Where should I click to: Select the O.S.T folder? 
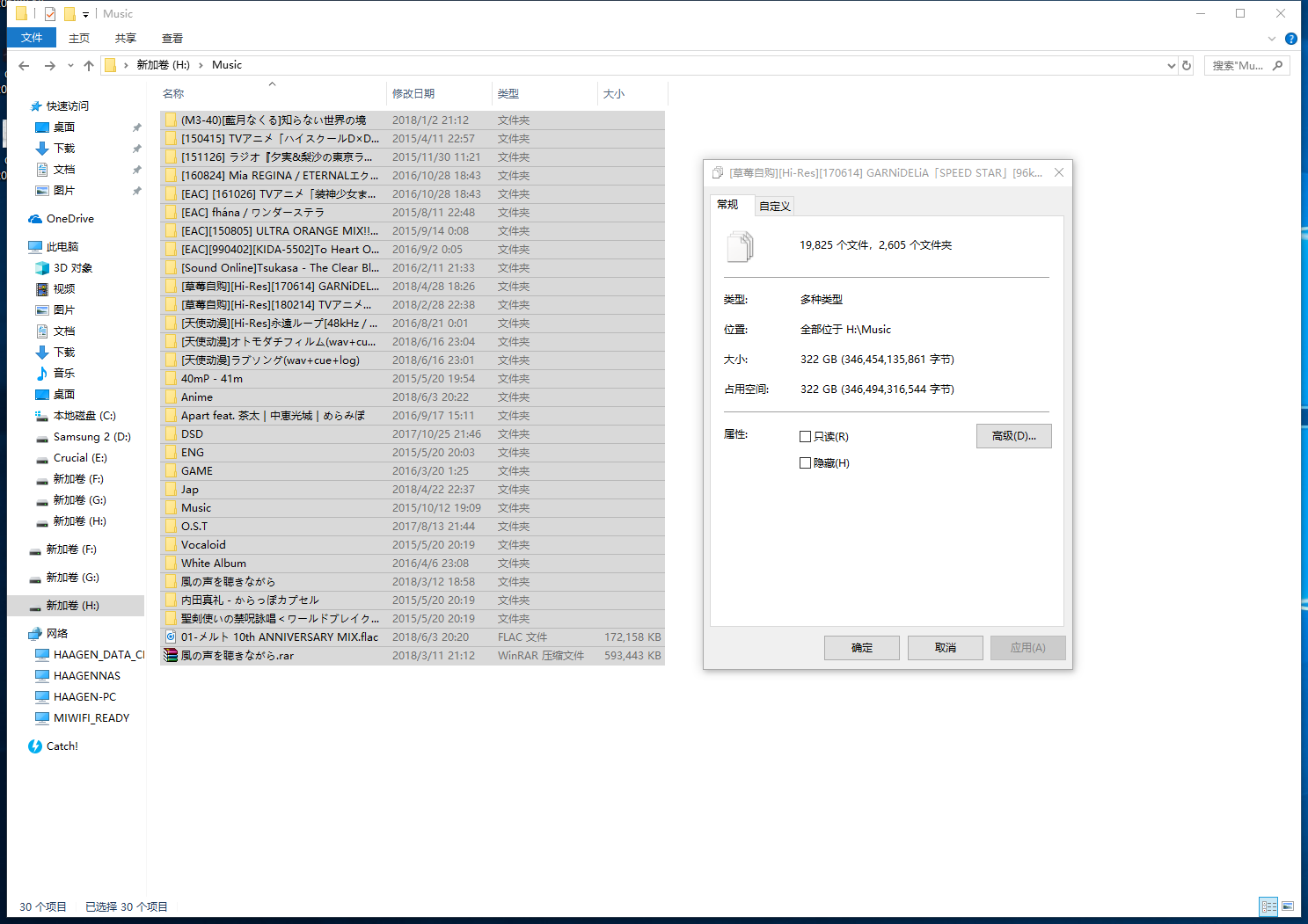(x=413, y=526)
